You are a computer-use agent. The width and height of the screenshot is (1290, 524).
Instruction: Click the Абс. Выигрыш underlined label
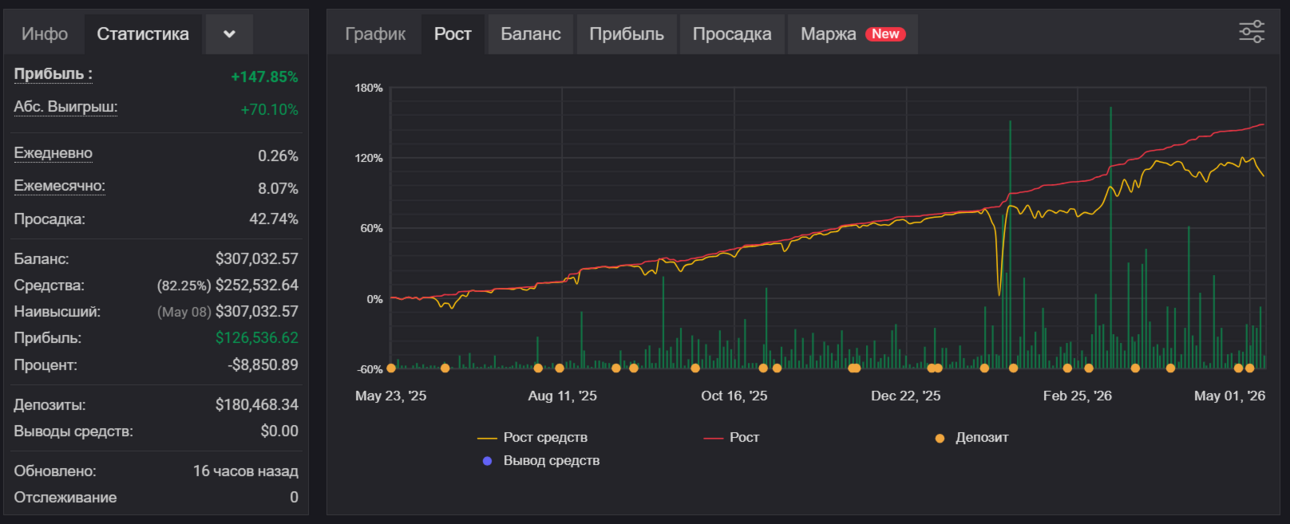(66, 107)
